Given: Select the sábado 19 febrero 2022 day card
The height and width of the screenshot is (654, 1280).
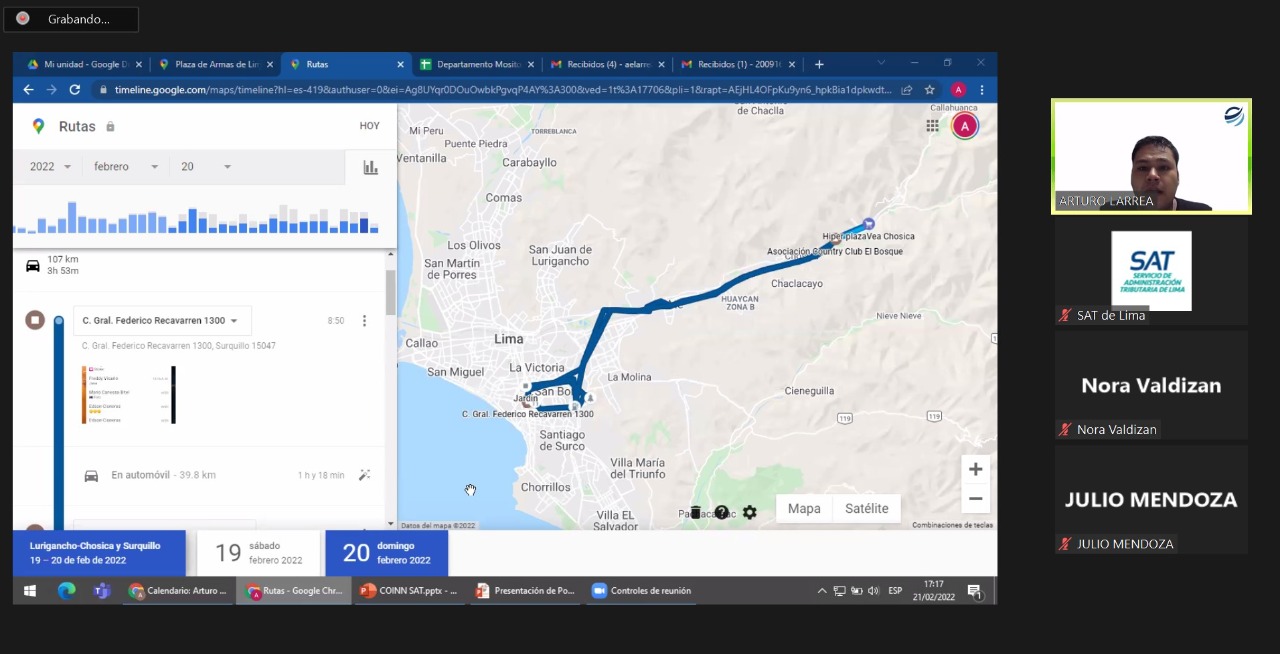Looking at the screenshot, I should [258, 553].
